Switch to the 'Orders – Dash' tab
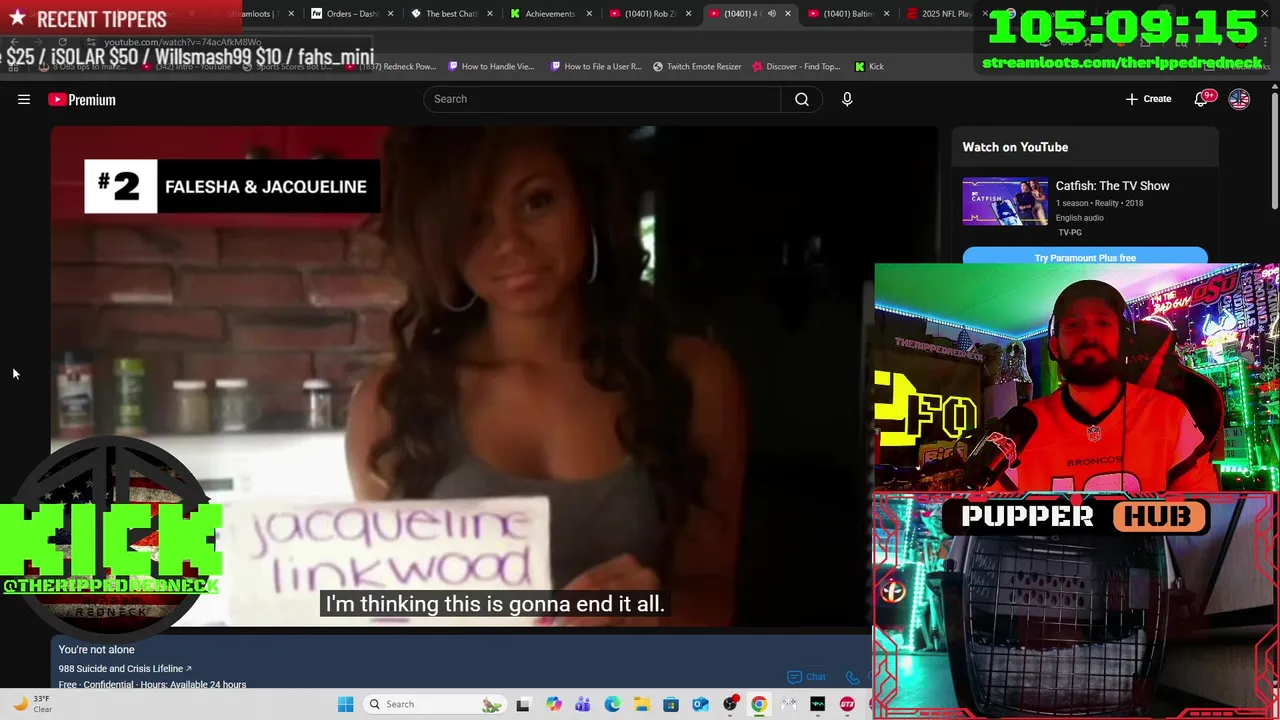The image size is (1280, 720). pos(344,14)
